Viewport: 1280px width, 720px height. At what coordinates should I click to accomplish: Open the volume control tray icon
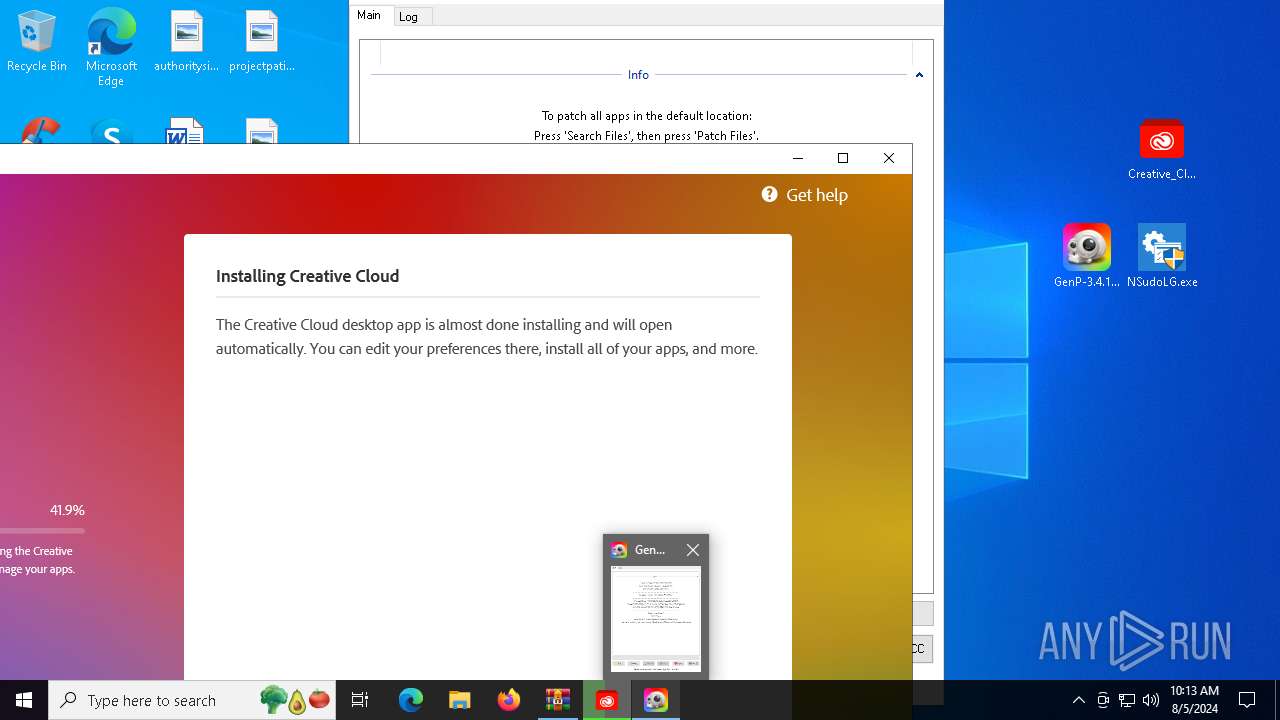click(x=1150, y=700)
